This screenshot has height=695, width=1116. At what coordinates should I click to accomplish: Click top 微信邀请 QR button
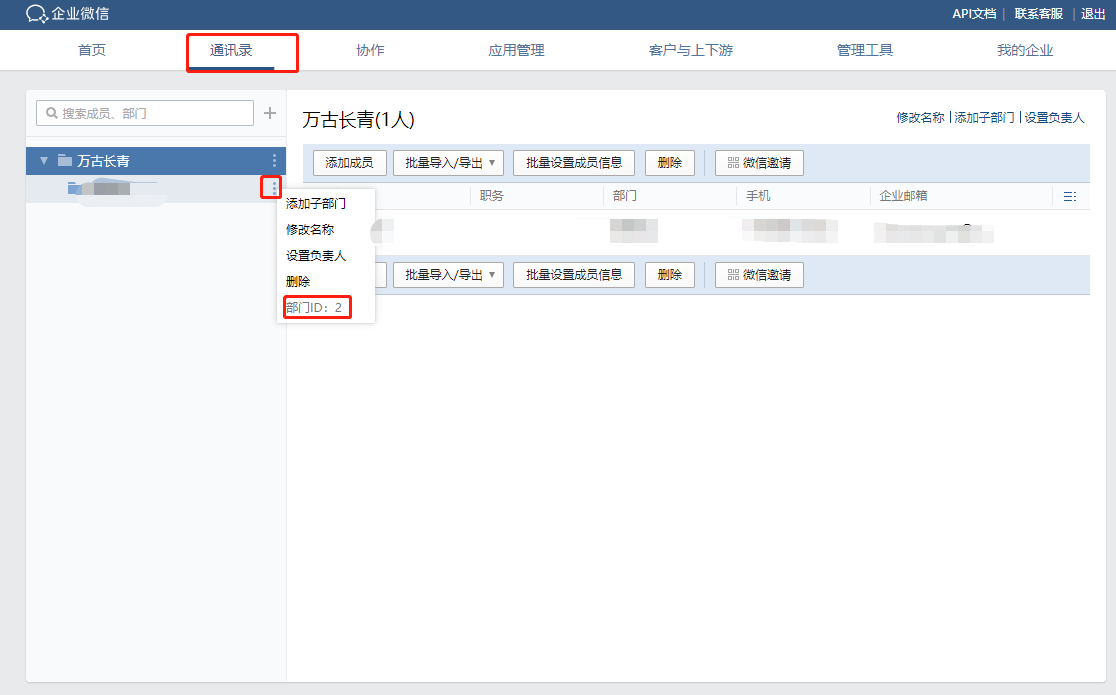click(759, 163)
